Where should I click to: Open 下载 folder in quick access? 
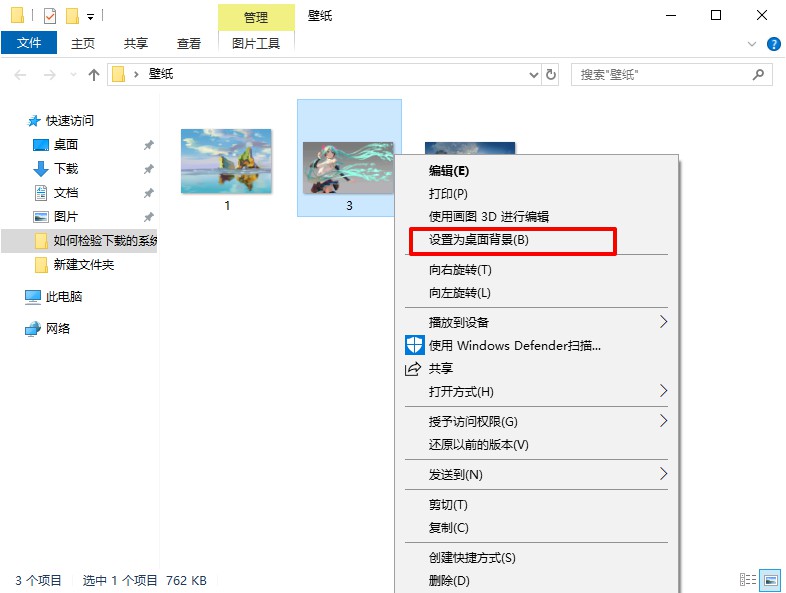pos(65,169)
